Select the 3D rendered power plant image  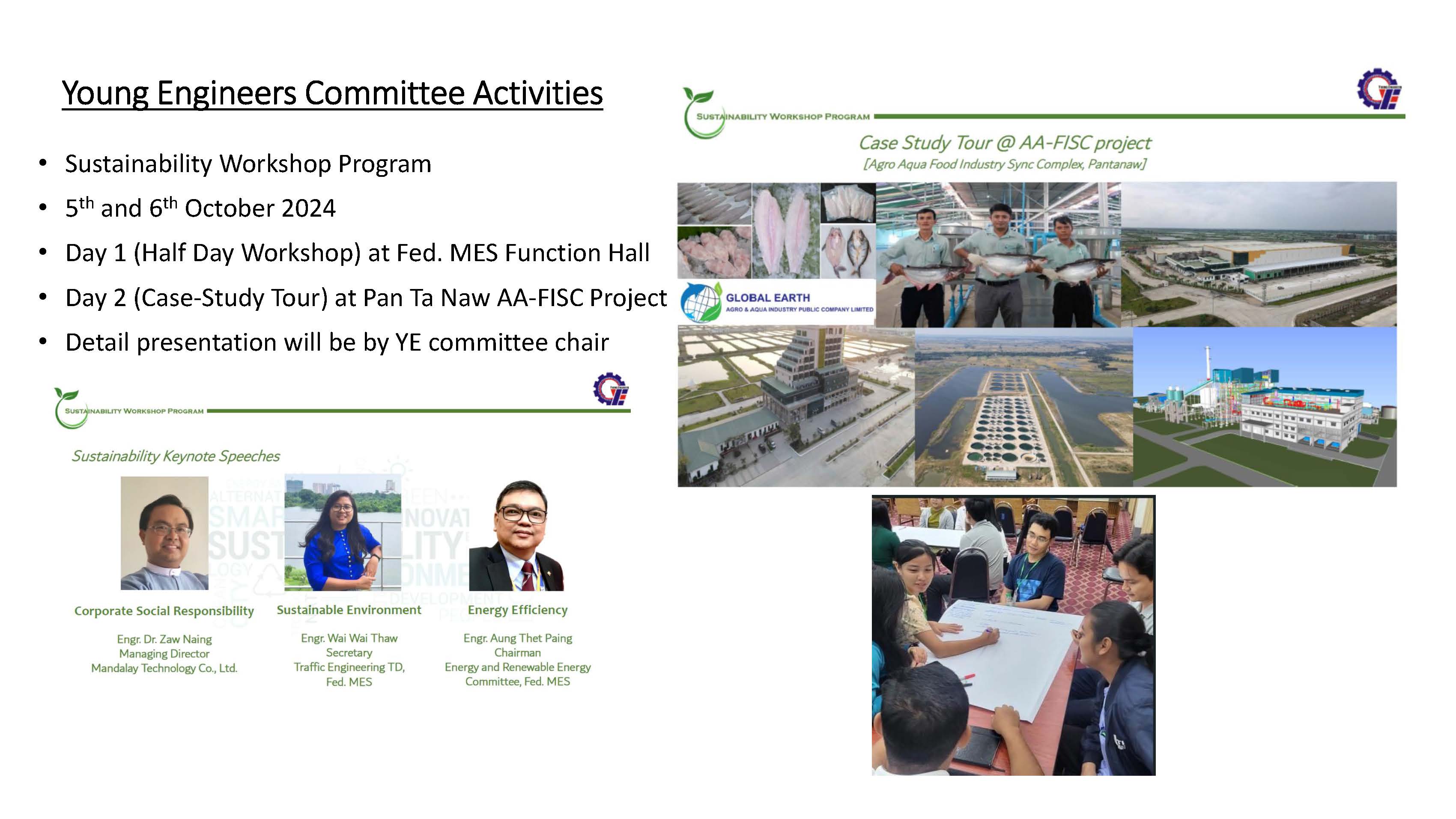(1265, 406)
